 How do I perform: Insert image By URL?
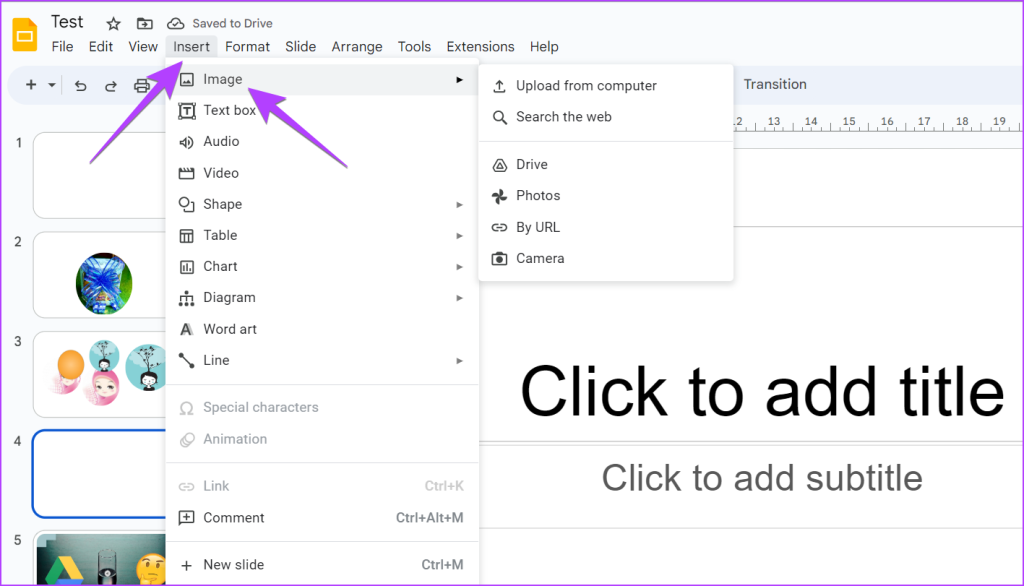538,227
